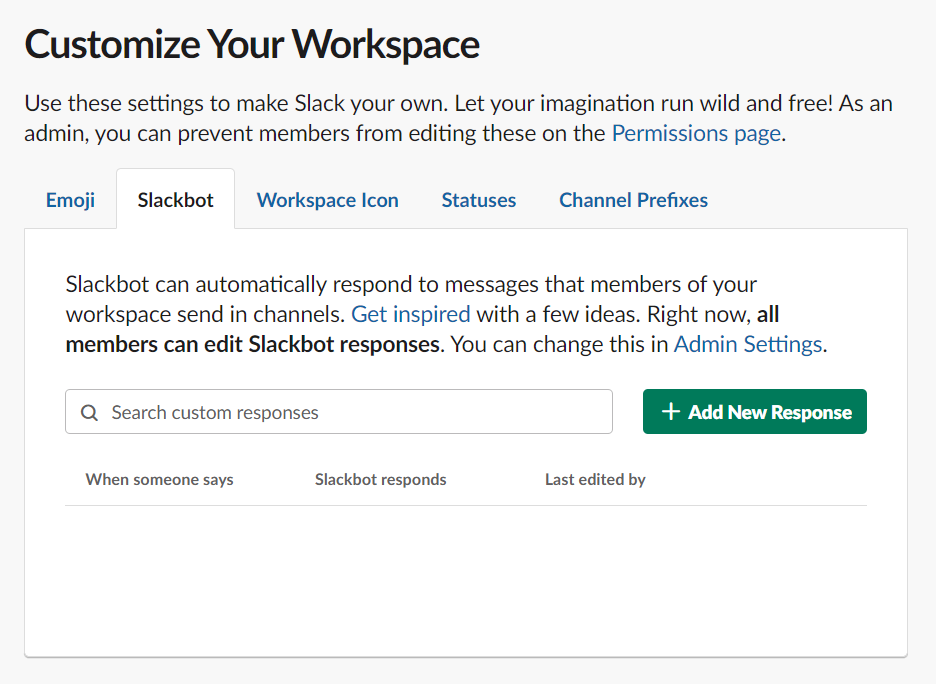The height and width of the screenshot is (684, 936).
Task: Click the Add New Response button
Action: tap(755, 412)
